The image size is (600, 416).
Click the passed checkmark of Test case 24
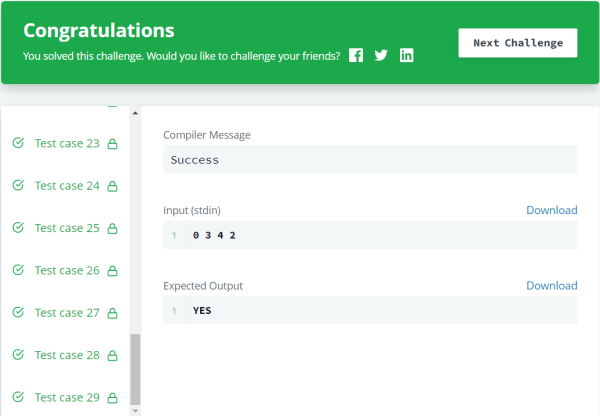pos(18,185)
